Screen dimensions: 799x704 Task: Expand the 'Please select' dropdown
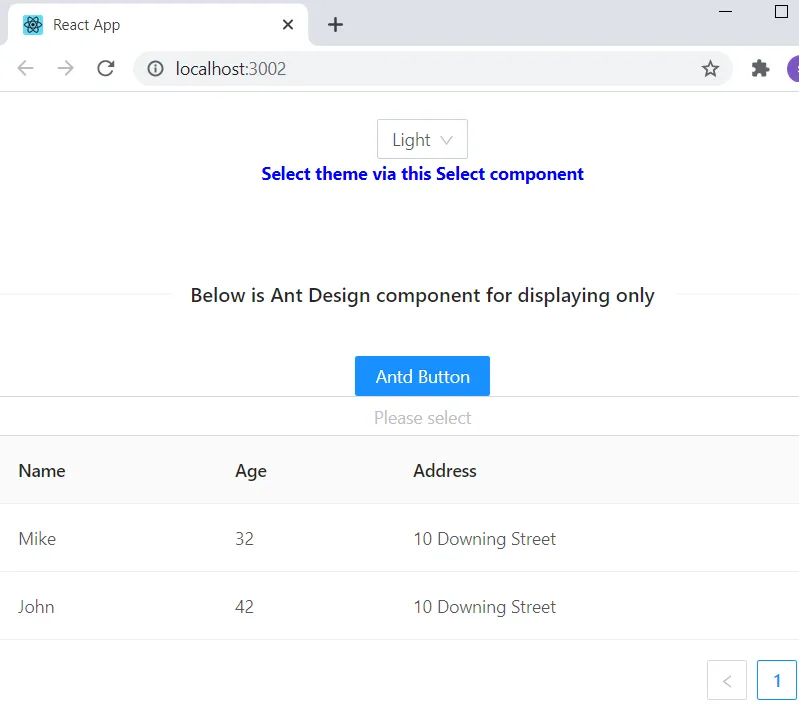(422, 417)
